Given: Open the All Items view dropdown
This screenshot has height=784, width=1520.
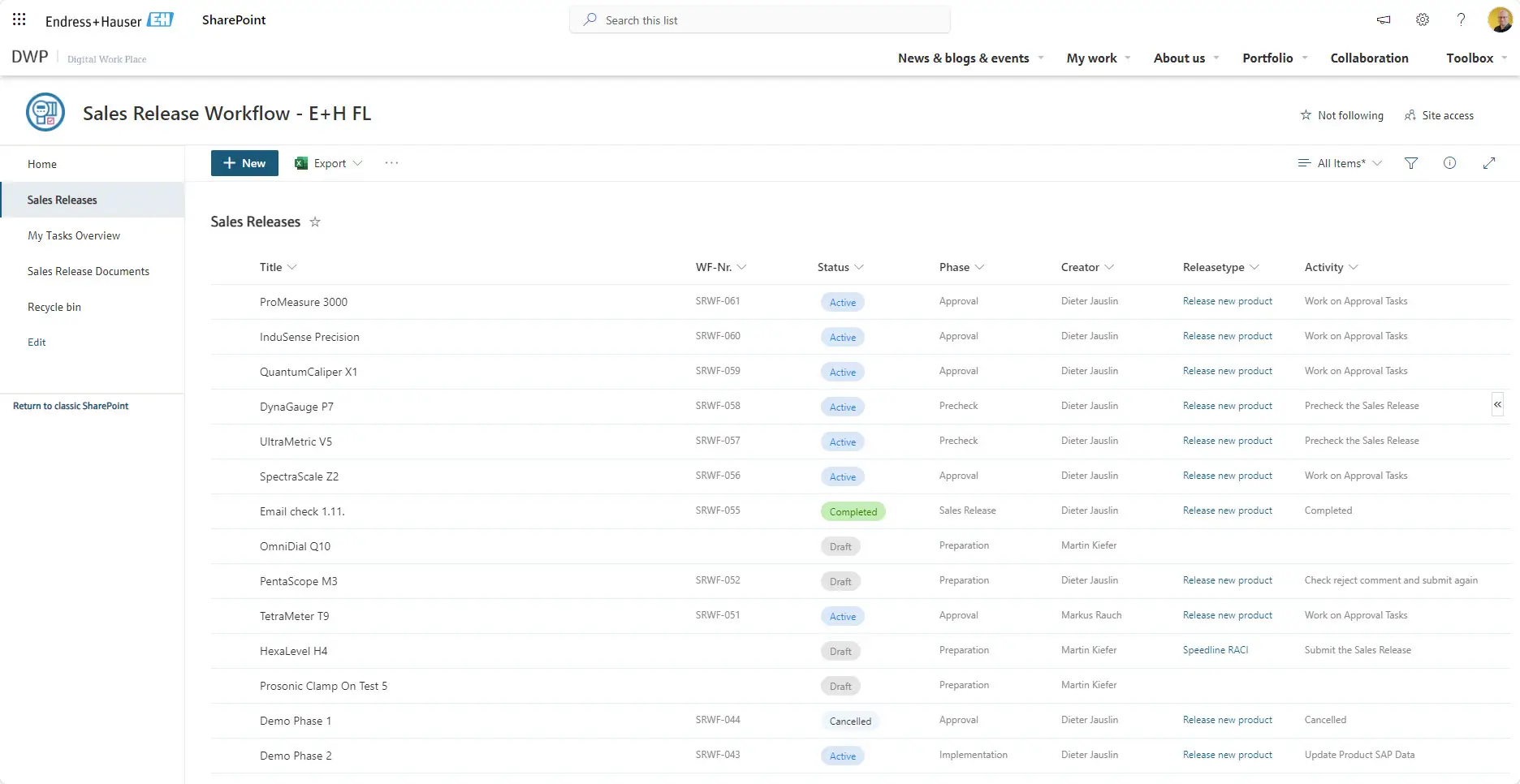Looking at the screenshot, I should coord(1338,162).
